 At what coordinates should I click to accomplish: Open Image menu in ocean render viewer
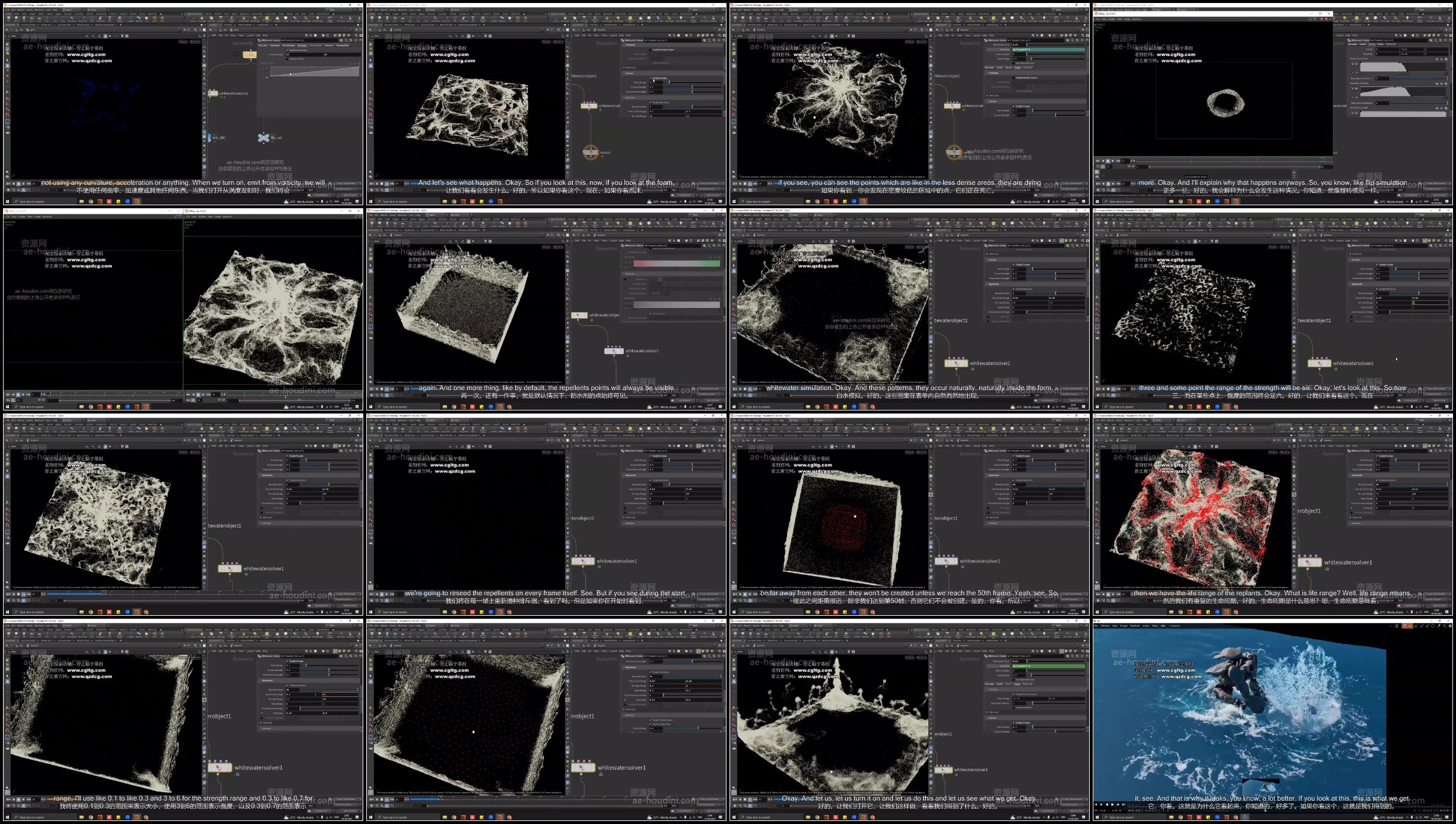pyautogui.click(x=1125, y=625)
